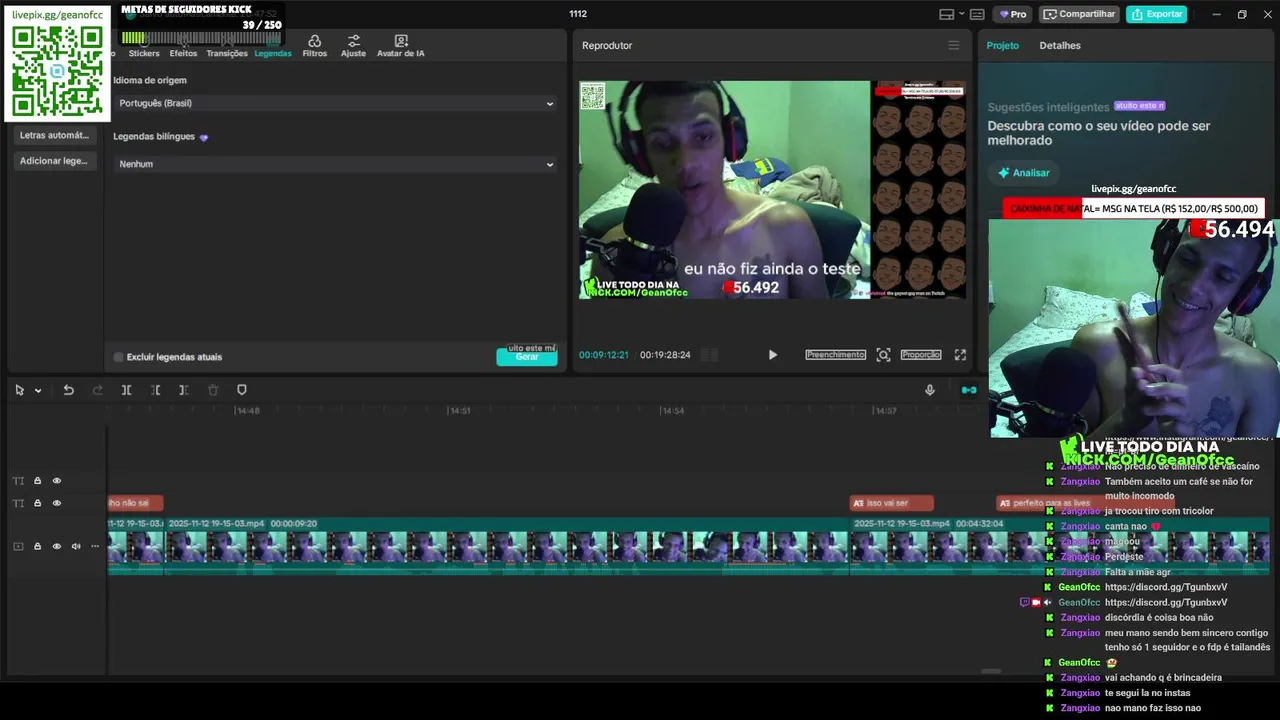Viewport: 1280px width, 720px height.
Task: Delete the selected clip with trash icon
Action: [212, 390]
